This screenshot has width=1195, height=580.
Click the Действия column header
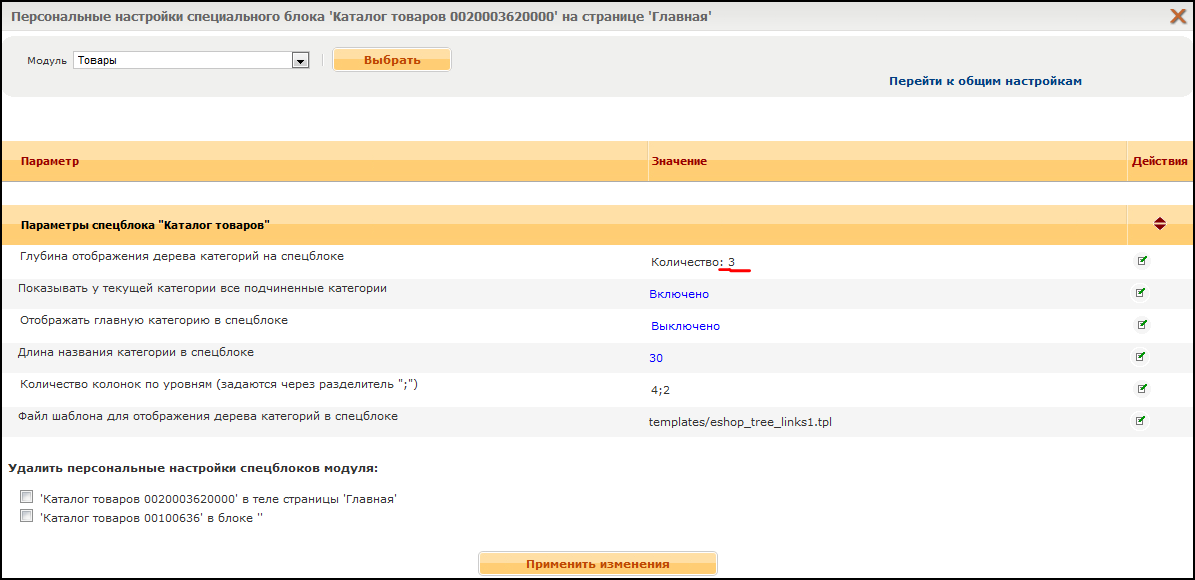1159,162
